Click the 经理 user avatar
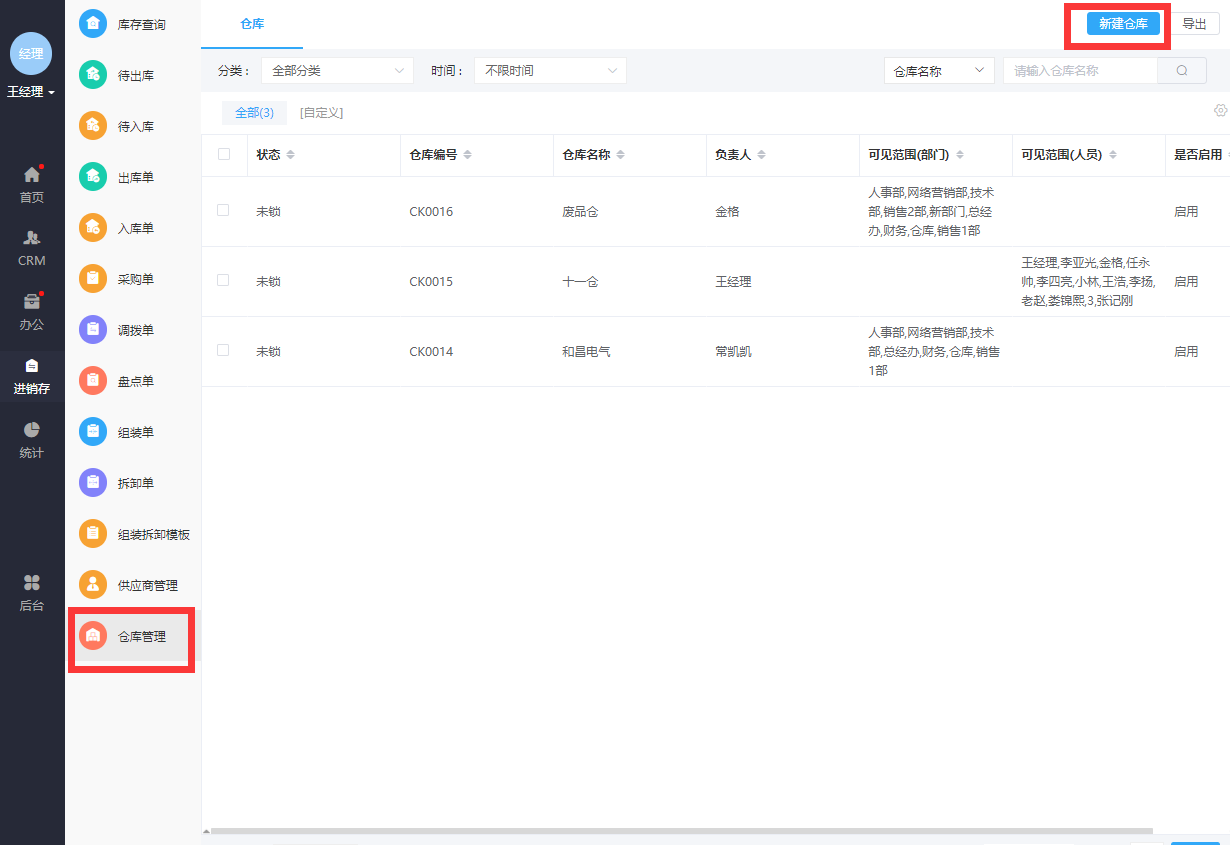Viewport: 1230px width, 845px height. tap(31, 53)
